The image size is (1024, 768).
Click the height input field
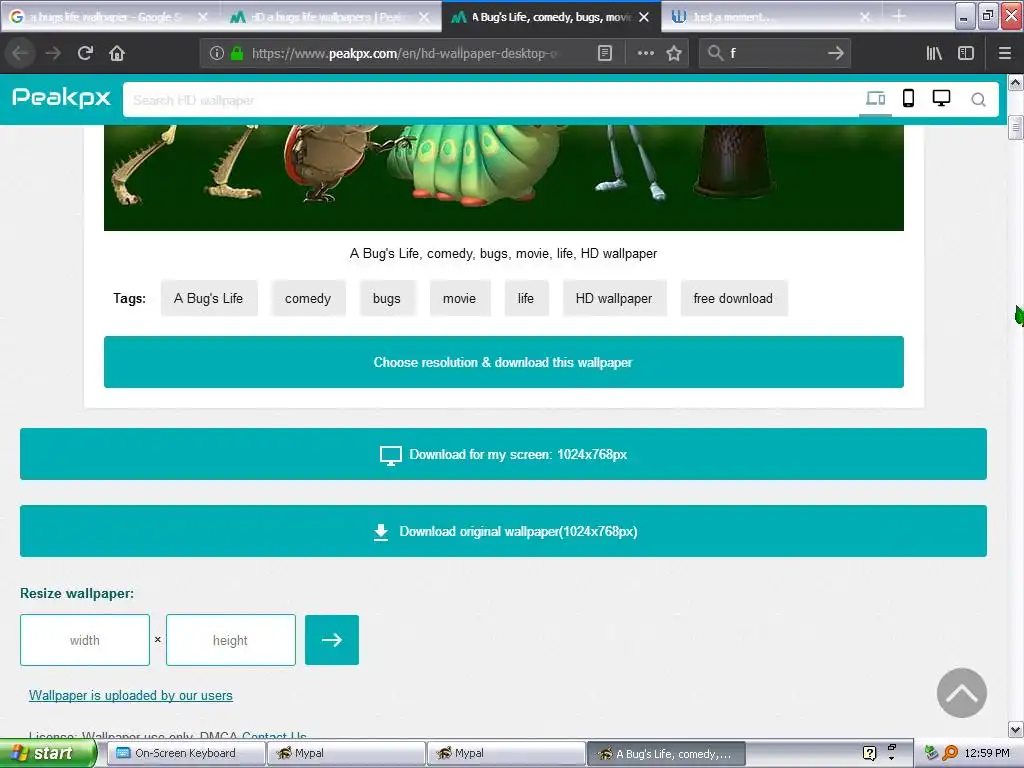[x=231, y=640]
